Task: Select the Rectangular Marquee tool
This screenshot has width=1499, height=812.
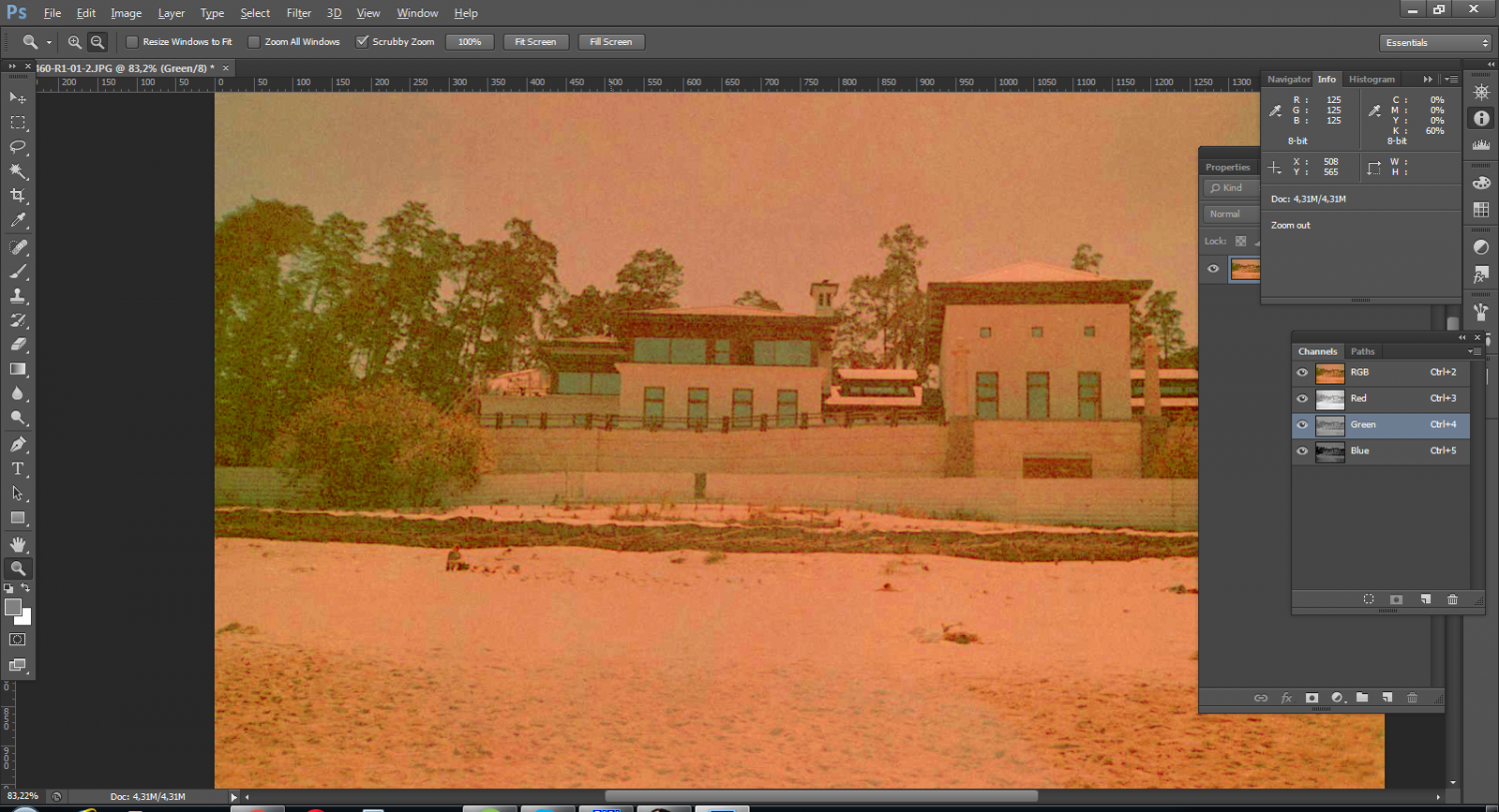Action: (x=18, y=122)
